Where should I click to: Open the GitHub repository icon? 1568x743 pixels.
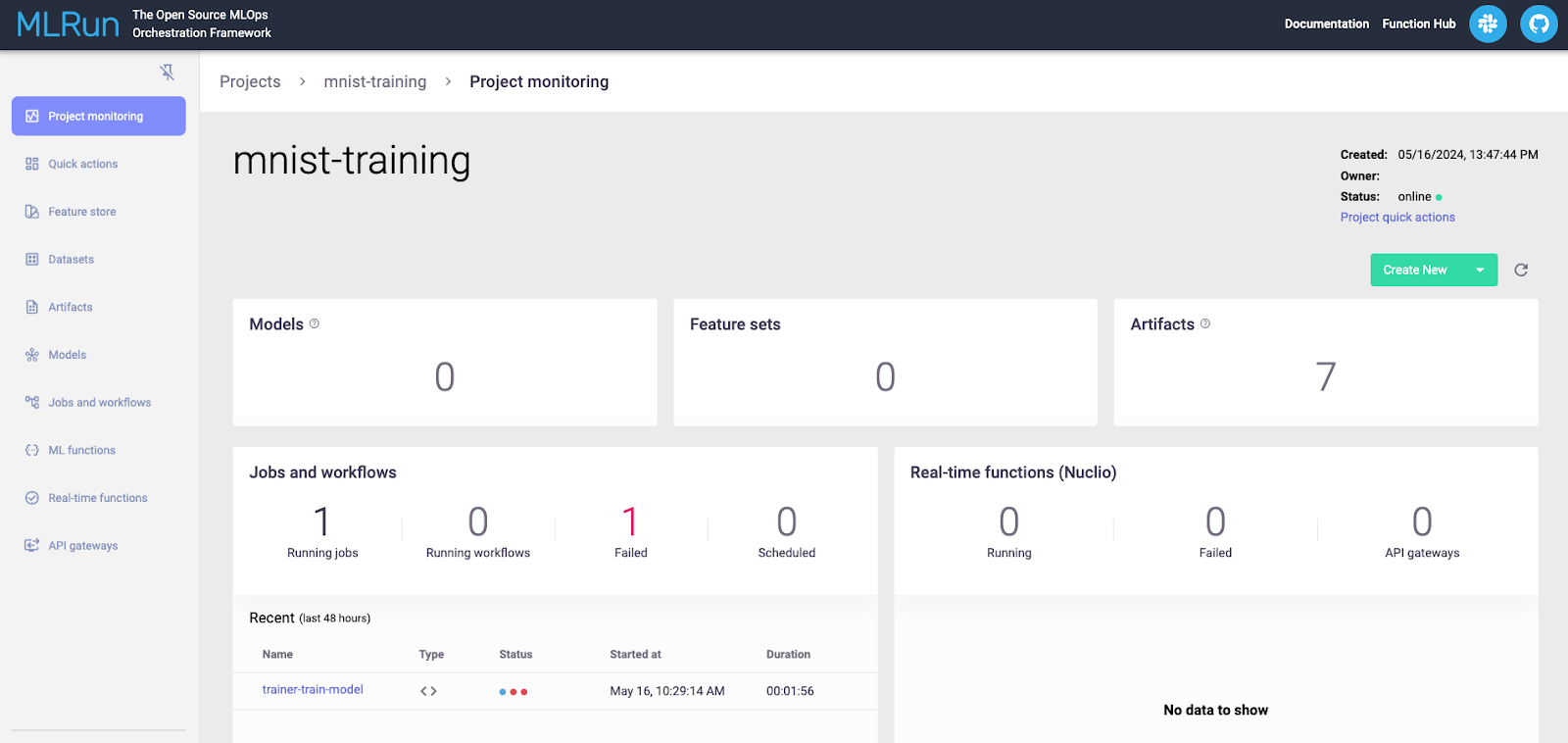coord(1539,24)
